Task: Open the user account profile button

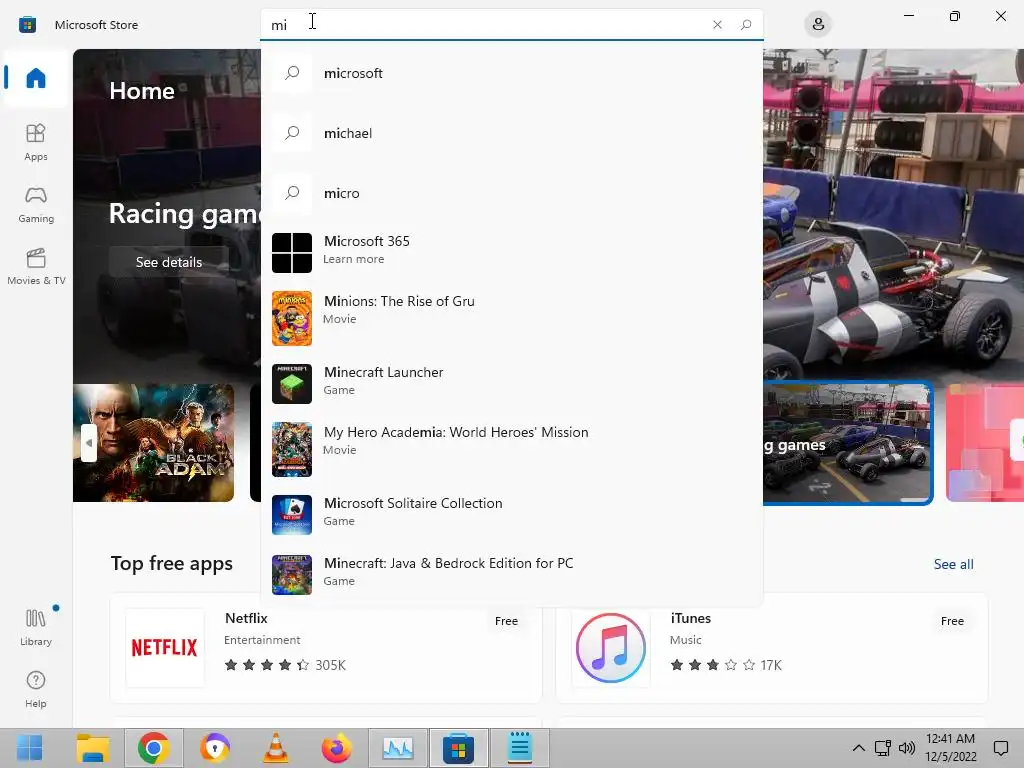Action: [x=818, y=25]
